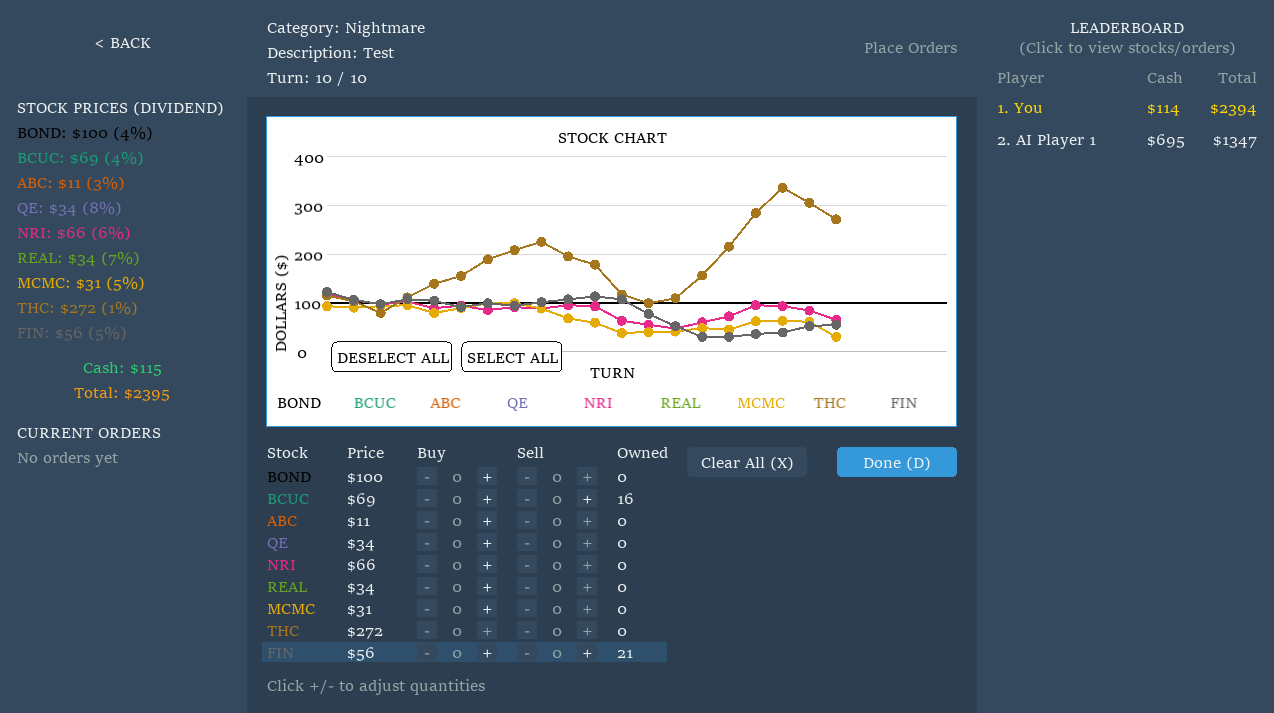Decrease ABC buy quantity with minus
Screen dimensions: 1274x713
coord(427,521)
